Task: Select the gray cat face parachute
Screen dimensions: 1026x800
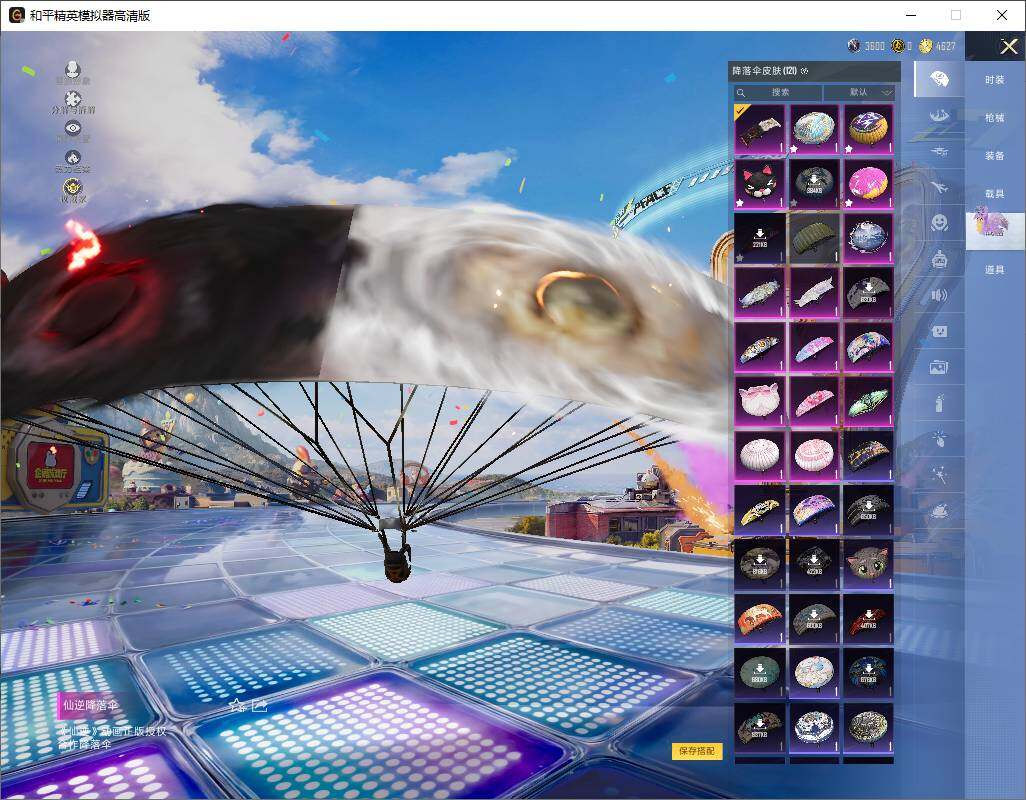Action: (868, 564)
